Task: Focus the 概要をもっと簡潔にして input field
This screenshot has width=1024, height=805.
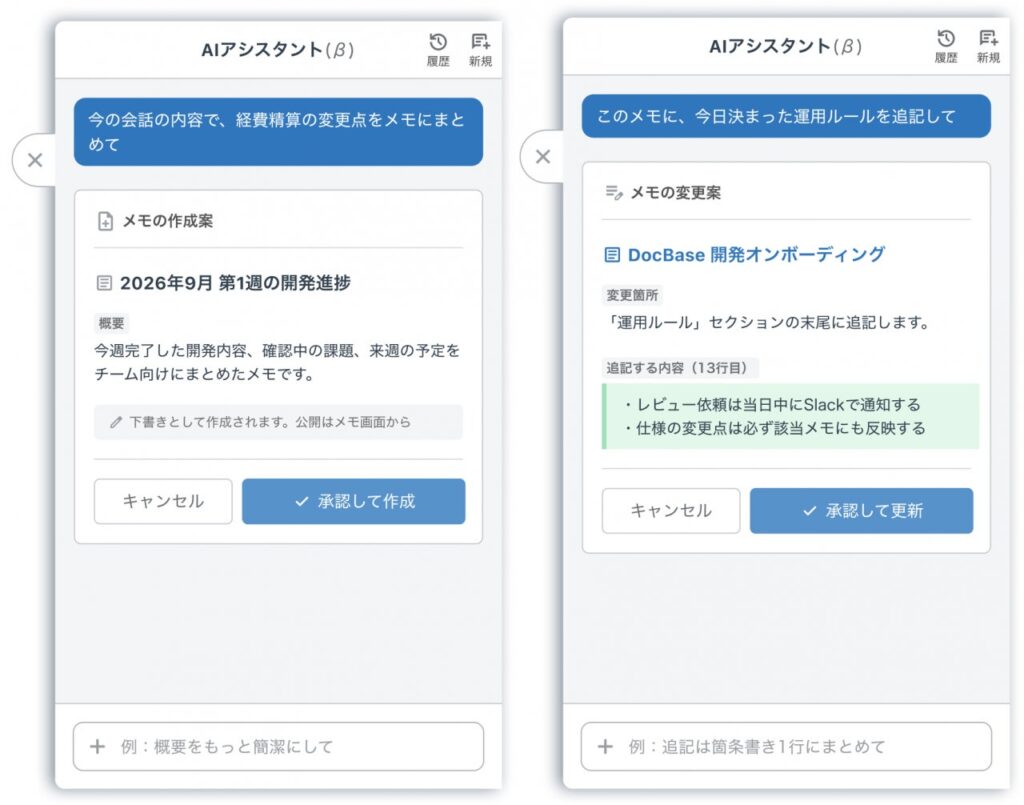Action: point(278,746)
